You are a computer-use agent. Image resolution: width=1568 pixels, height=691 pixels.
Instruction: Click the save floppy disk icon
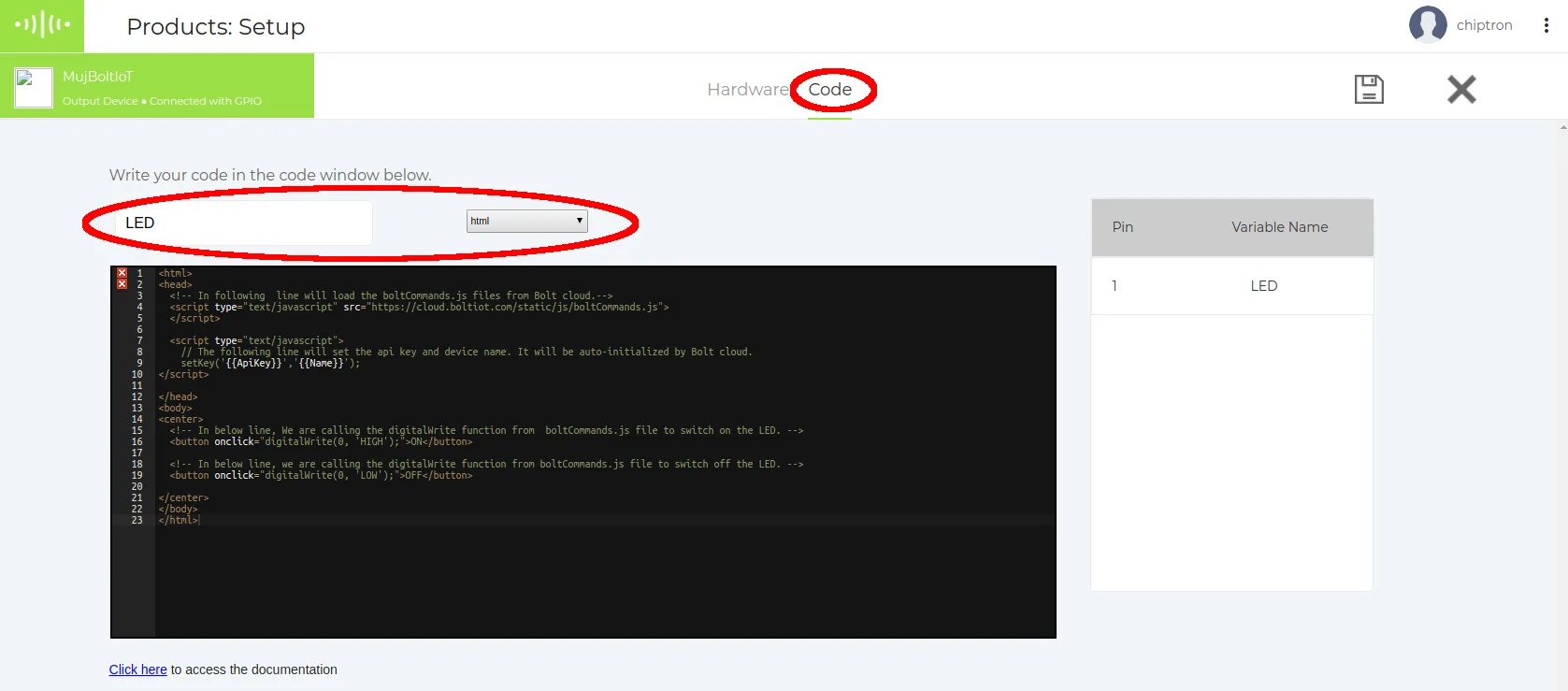click(1369, 89)
